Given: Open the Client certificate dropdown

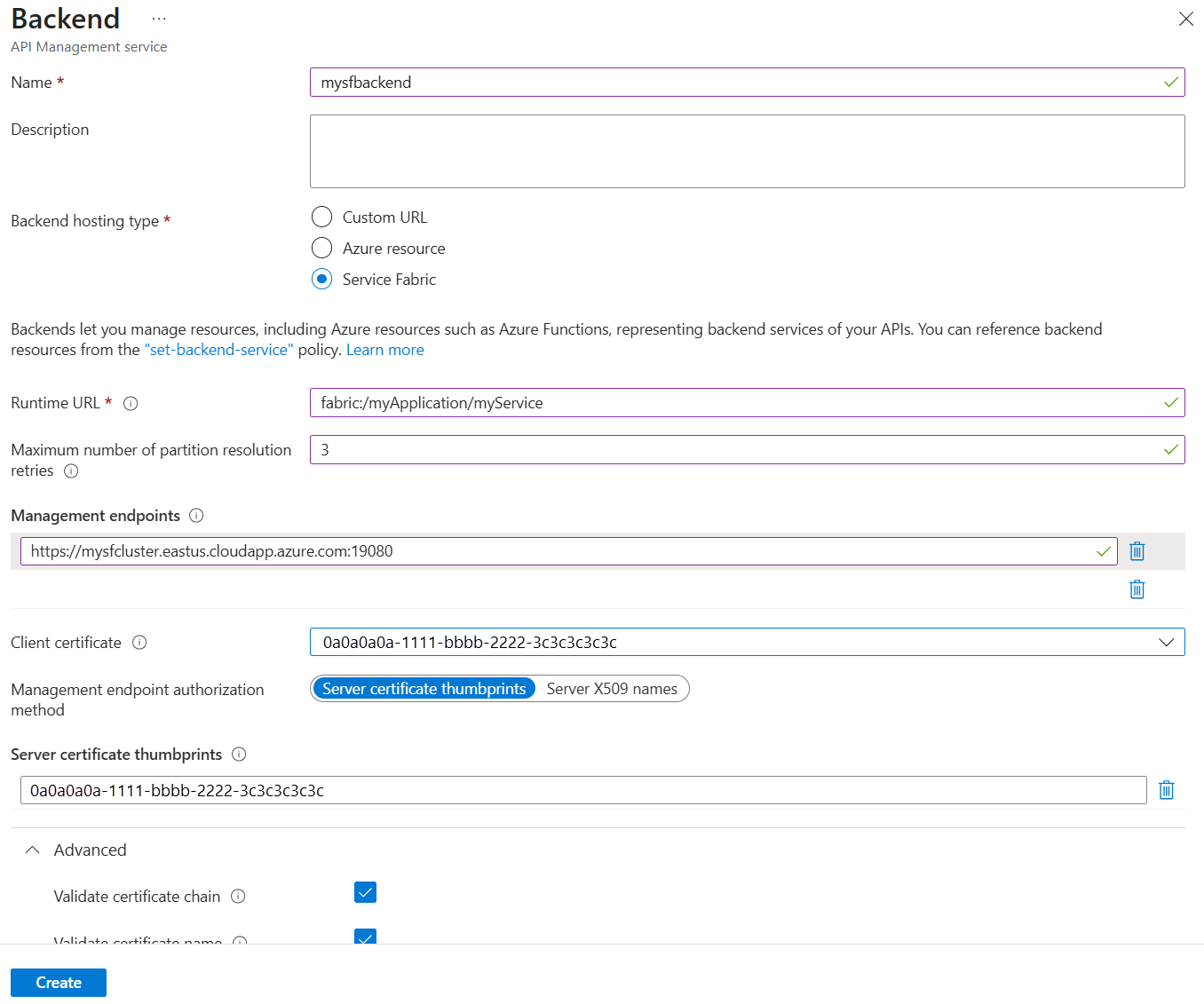Looking at the screenshot, I should tap(1166, 642).
